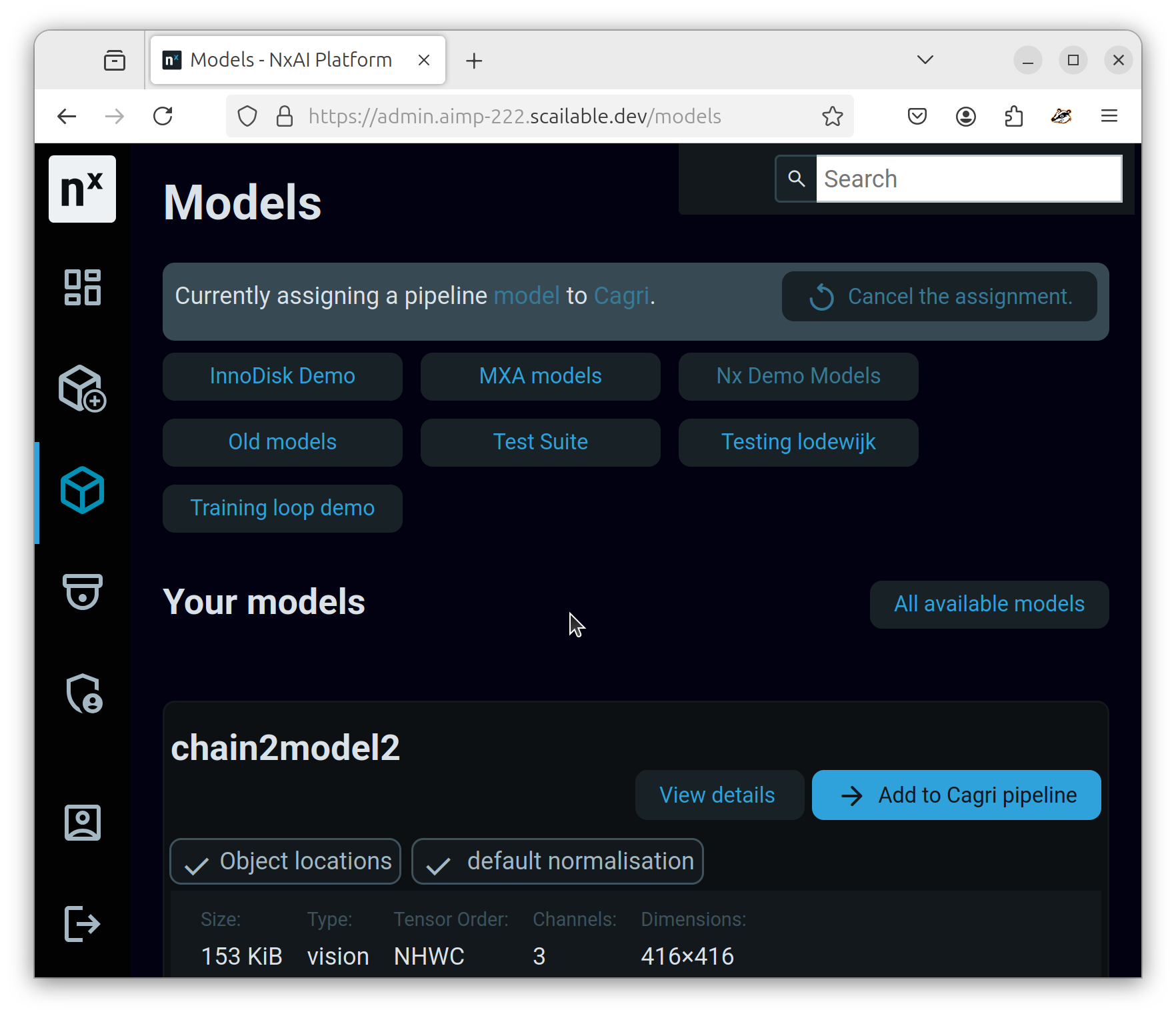Toggle the default normalisation check tag
This screenshot has width=1176, height=1016.
click(x=557, y=861)
